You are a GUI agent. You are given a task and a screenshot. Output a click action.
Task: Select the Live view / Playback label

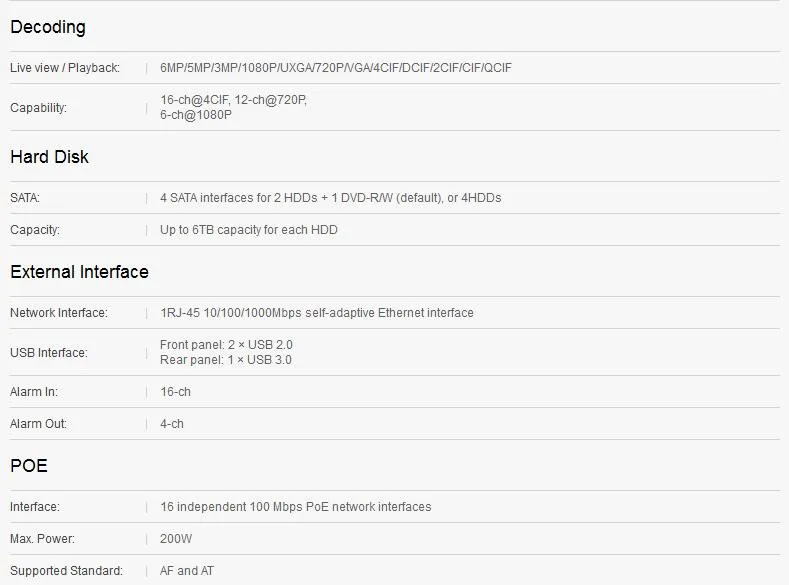pos(65,68)
